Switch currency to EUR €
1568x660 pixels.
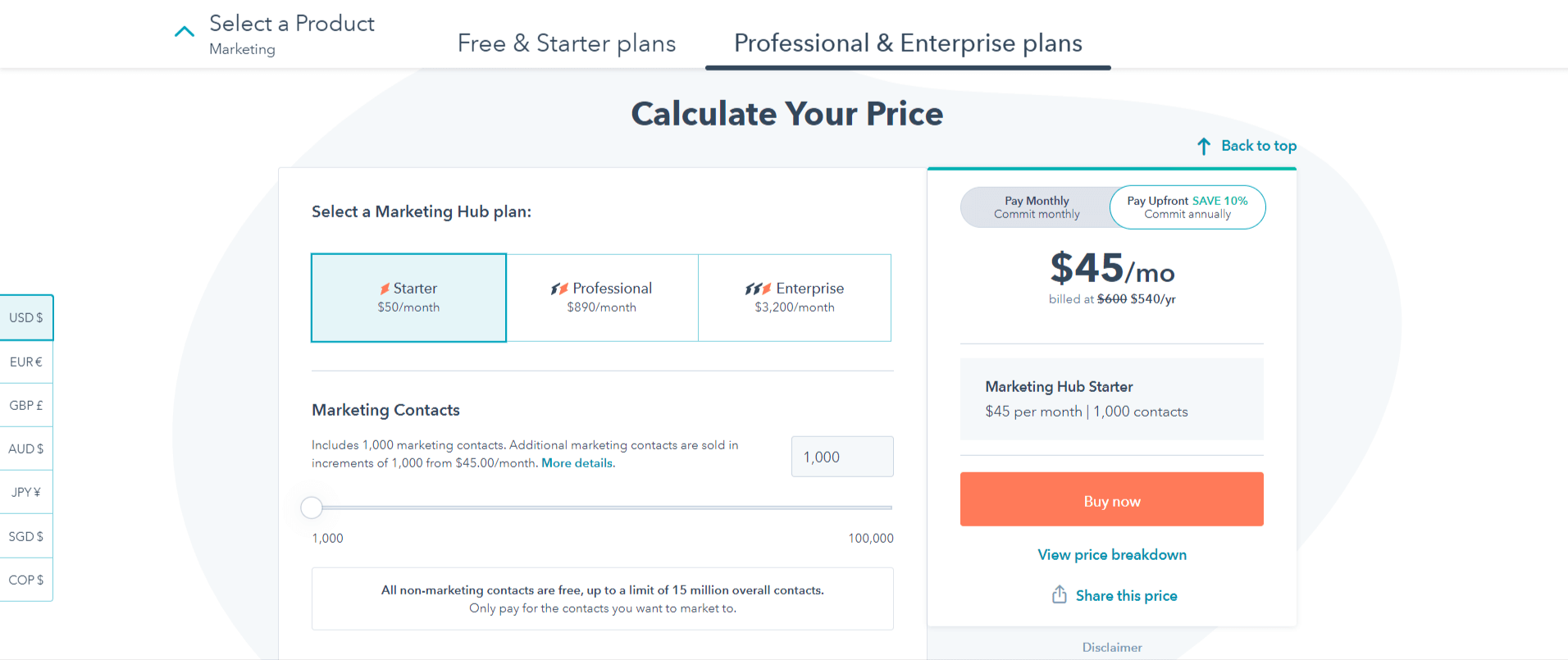(x=26, y=362)
